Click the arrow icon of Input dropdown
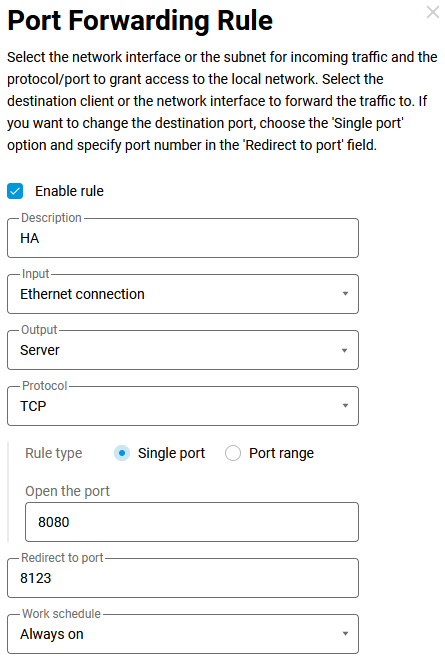The width and height of the screenshot is (445, 663). [x=345, y=294]
